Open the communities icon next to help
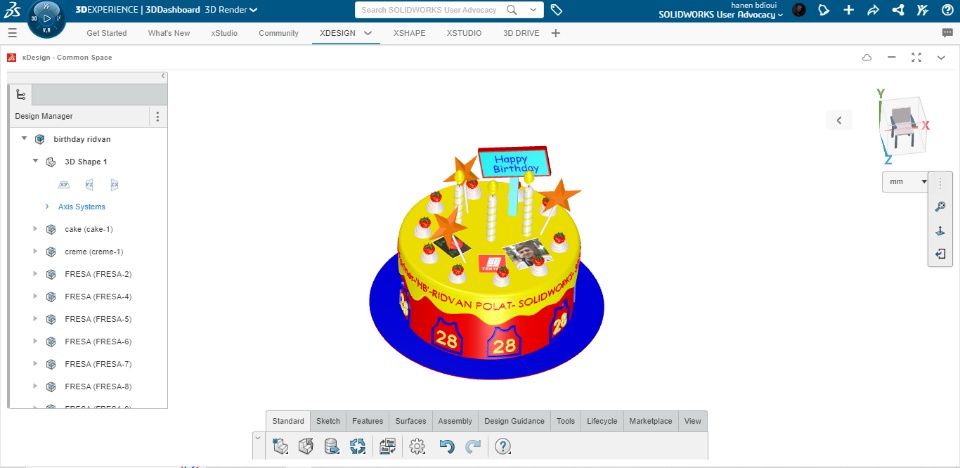The image size is (960, 468). tap(923, 10)
